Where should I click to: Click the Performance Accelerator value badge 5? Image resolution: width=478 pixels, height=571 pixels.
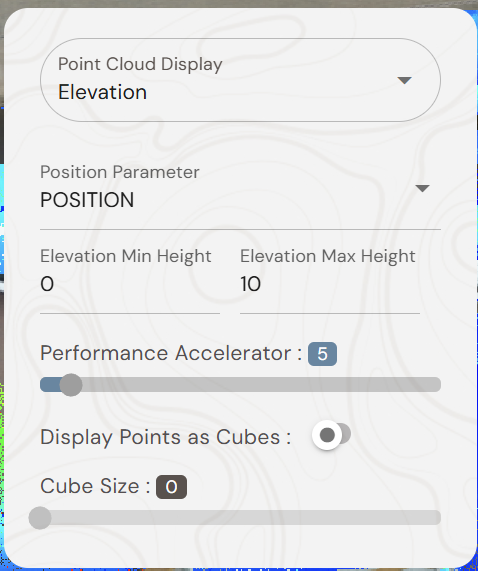(x=323, y=354)
